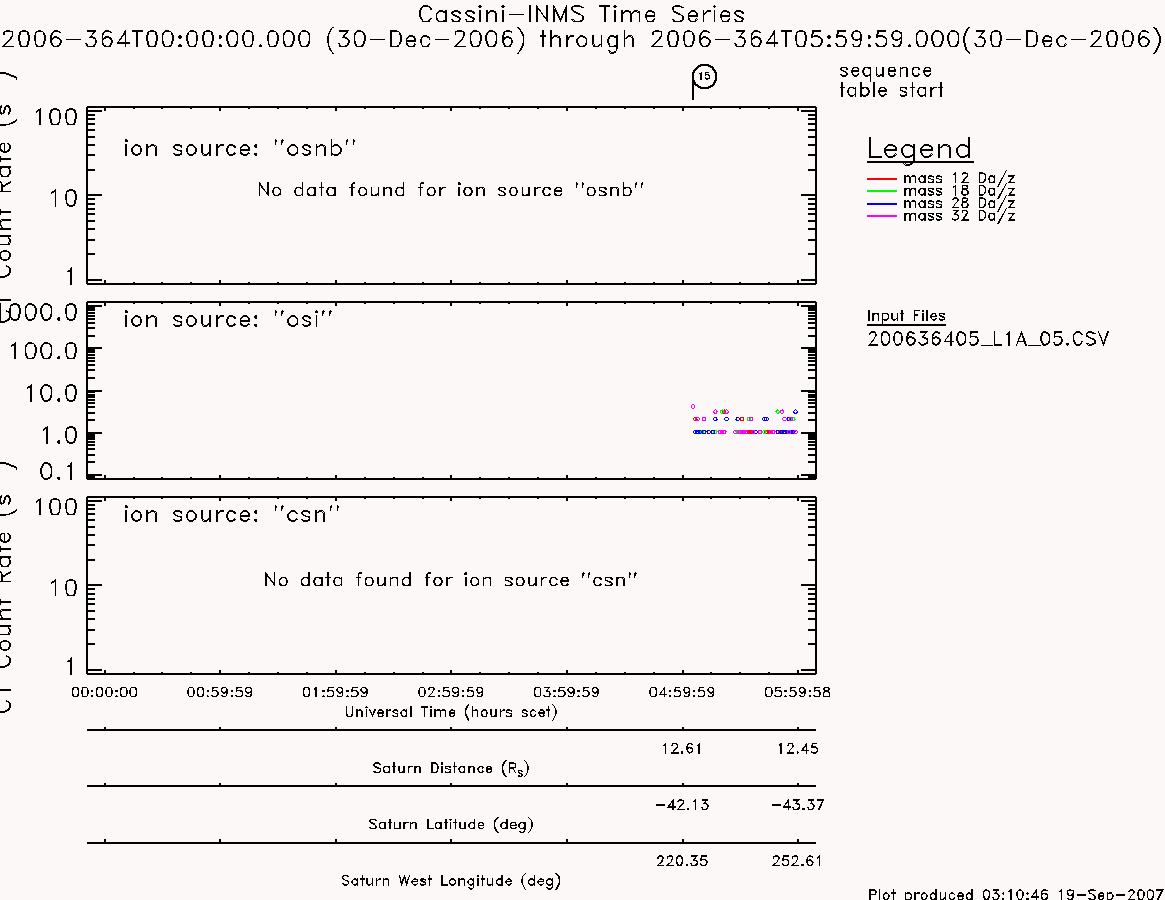Click the 100 tick label of the csn panel

(x=56, y=507)
